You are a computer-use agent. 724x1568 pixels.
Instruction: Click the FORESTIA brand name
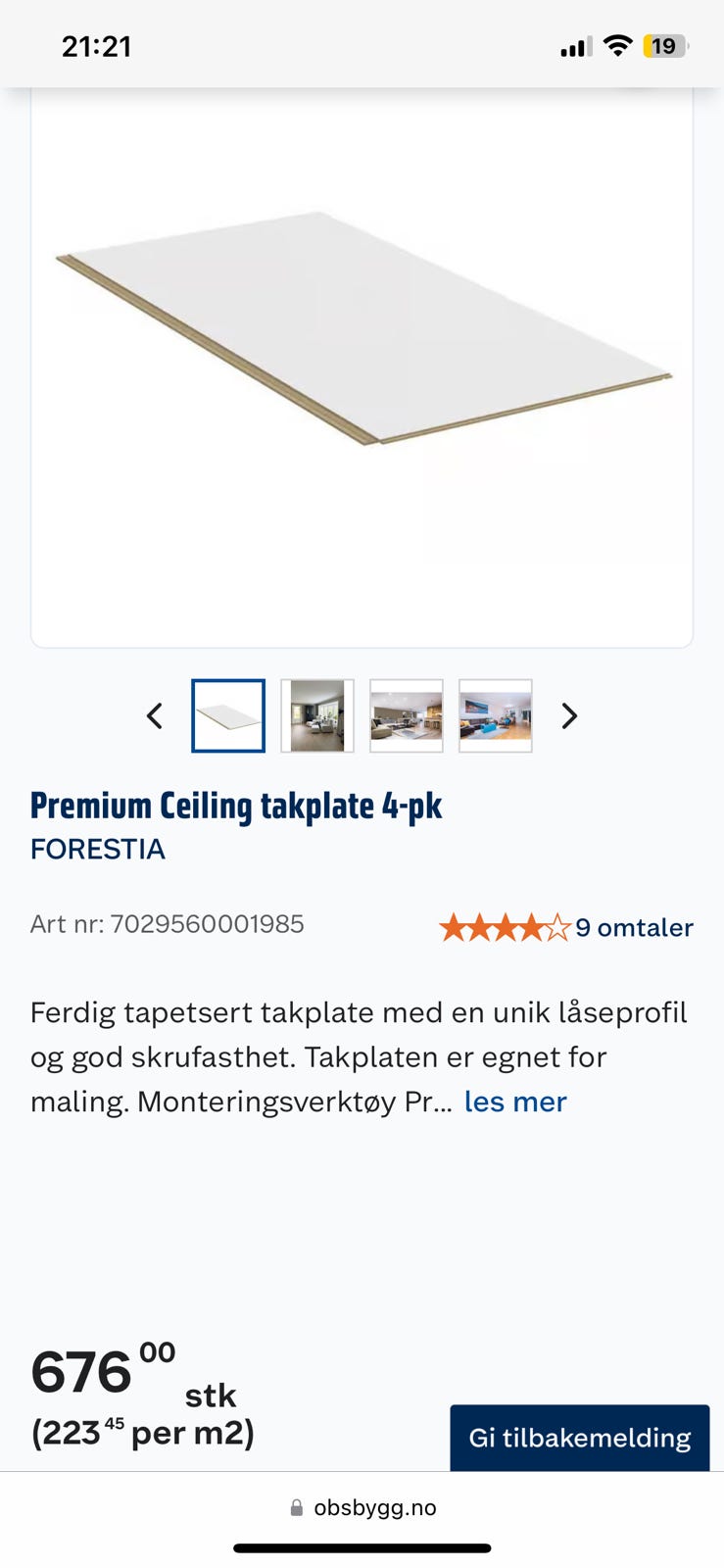click(x=98, y=849)
